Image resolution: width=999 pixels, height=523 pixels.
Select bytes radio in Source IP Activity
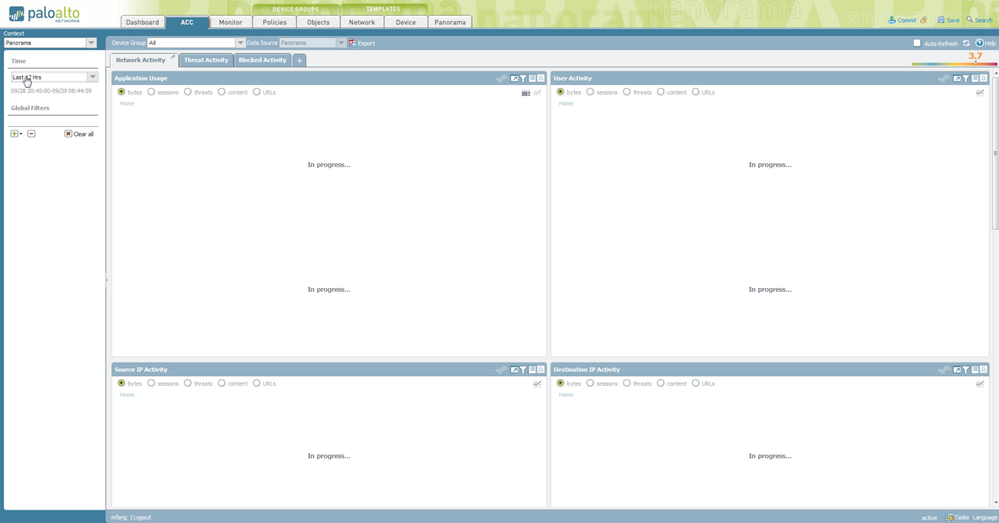coord(121,383)
